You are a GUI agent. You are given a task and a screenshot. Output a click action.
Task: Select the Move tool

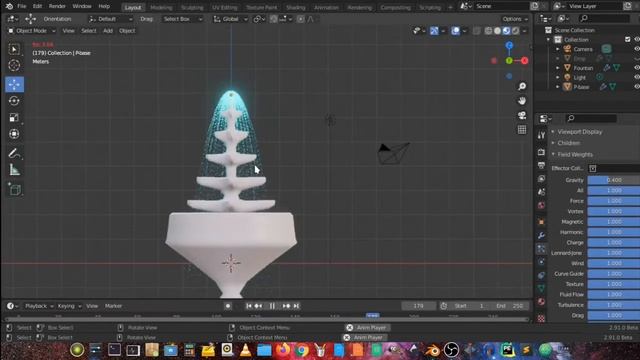point(14,84)
